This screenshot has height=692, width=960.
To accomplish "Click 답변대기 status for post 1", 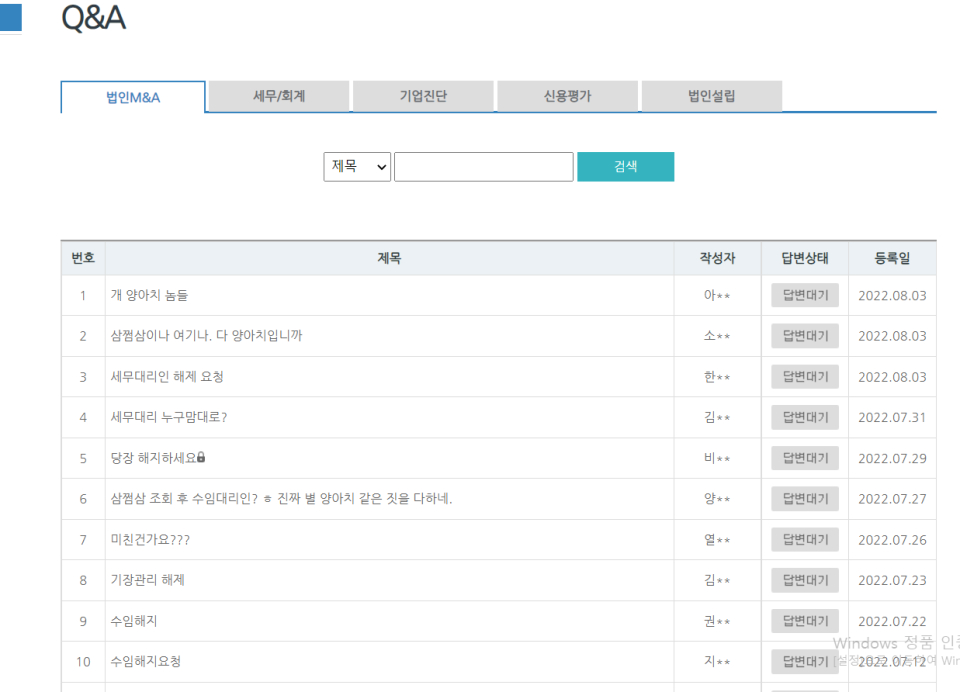I will coord(805,295).
